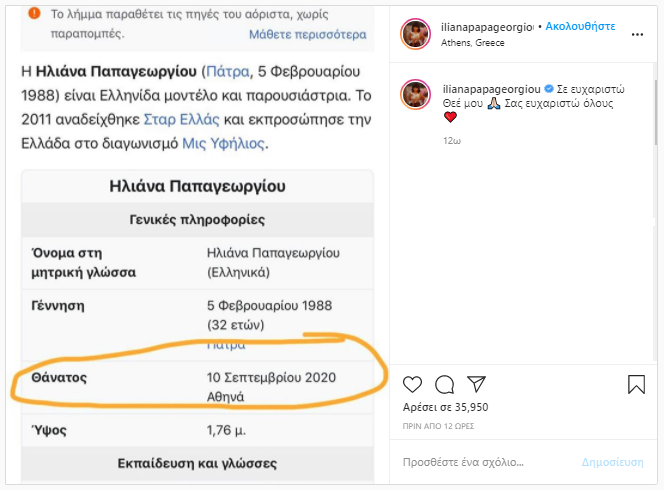Image resolution: width=664 pixels, height=490 pixels.
Task: Like the post with the heart icon
Action: click(412, 385)
